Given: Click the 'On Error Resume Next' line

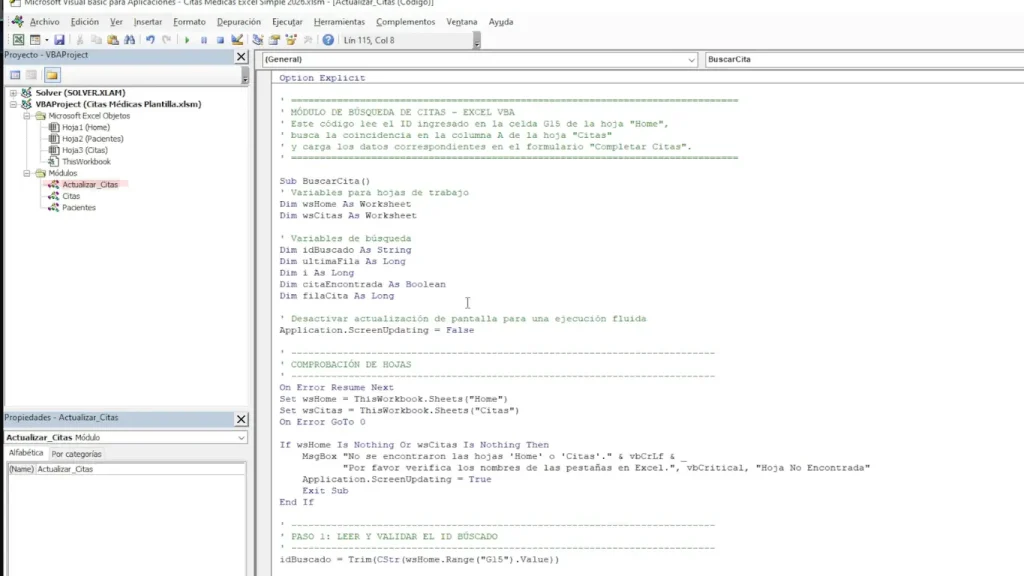Looking at the screenshot, I should (336, 387).
